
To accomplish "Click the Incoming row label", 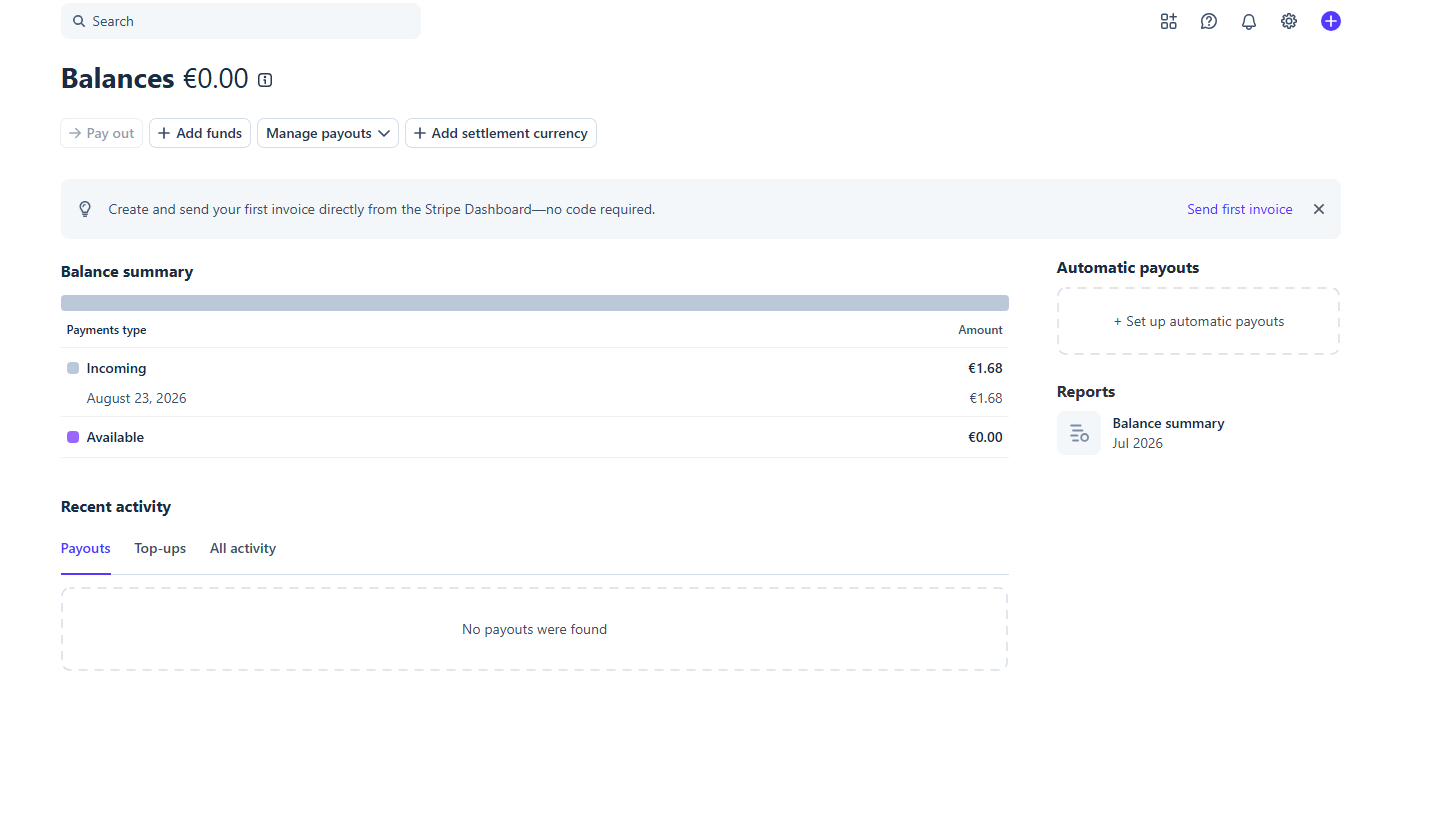I will click(116, 368).
